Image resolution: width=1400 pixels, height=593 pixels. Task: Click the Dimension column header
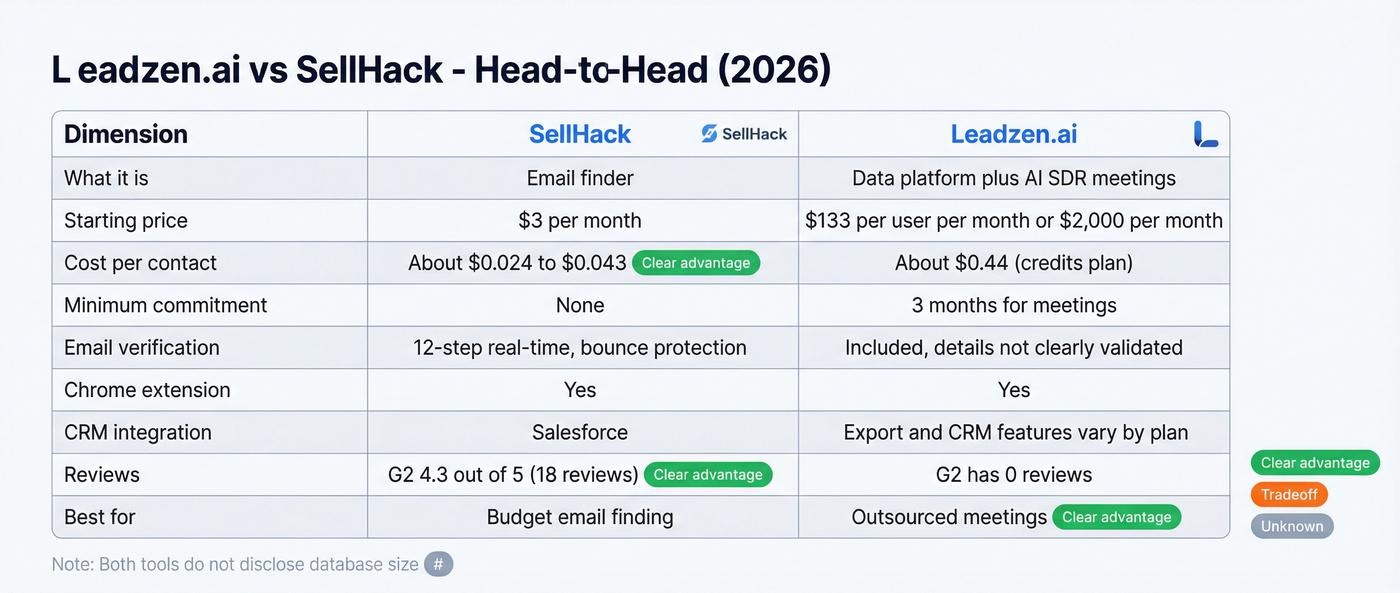click(x=126, y=134)
